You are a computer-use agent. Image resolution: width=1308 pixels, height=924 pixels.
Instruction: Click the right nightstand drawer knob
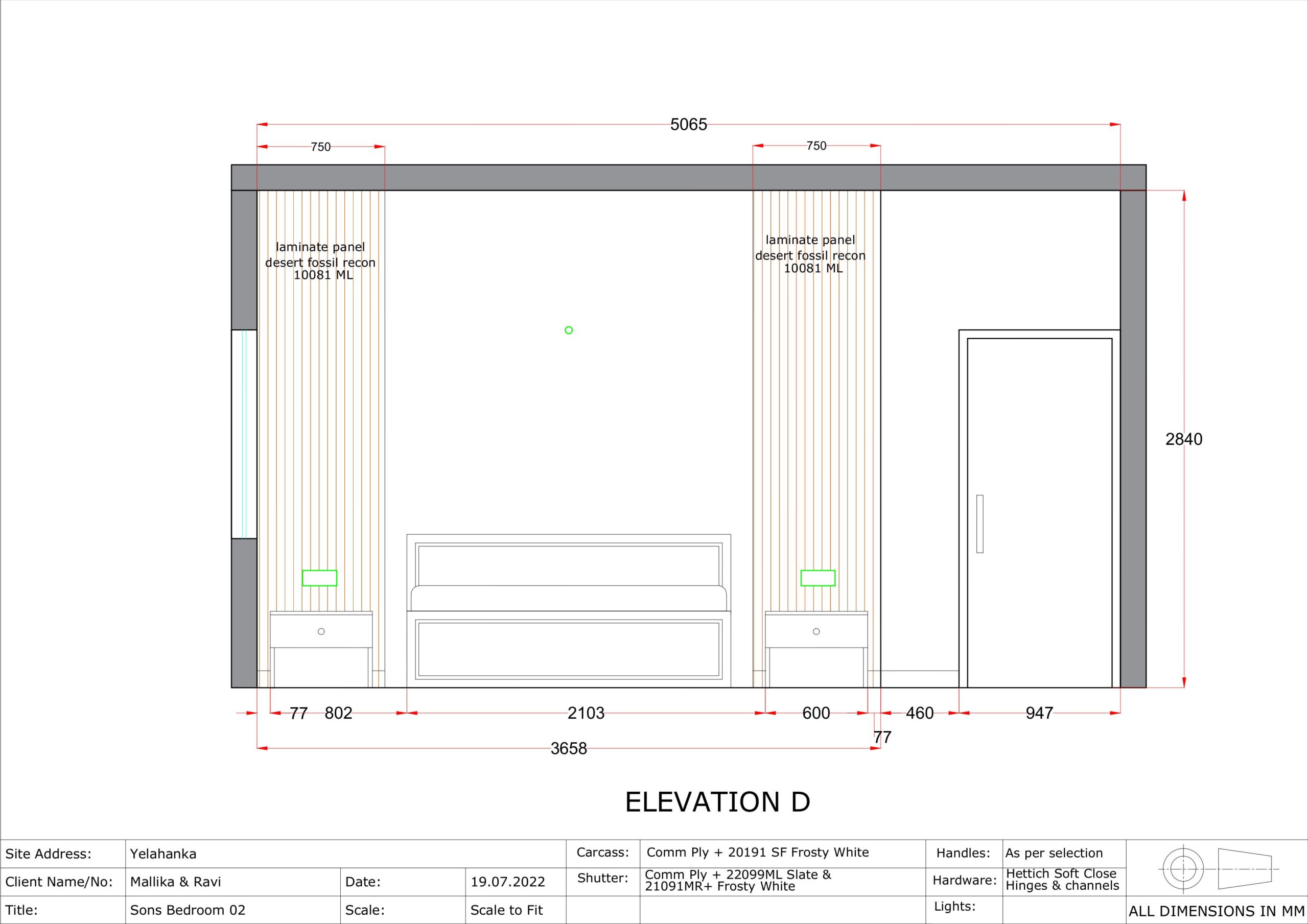tap(816, 631)
